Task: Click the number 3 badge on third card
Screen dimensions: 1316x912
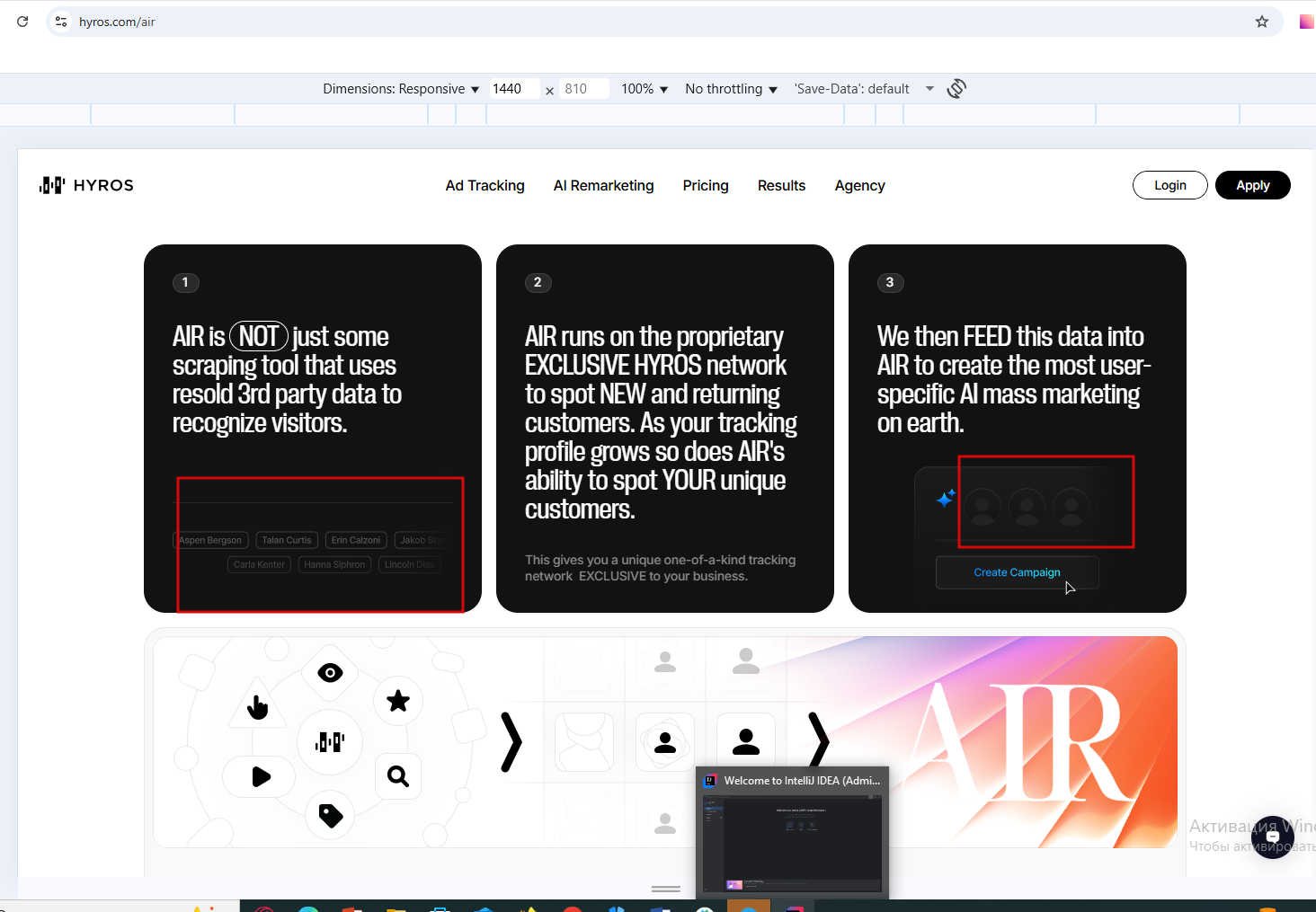Action: [x=890, y=282]
